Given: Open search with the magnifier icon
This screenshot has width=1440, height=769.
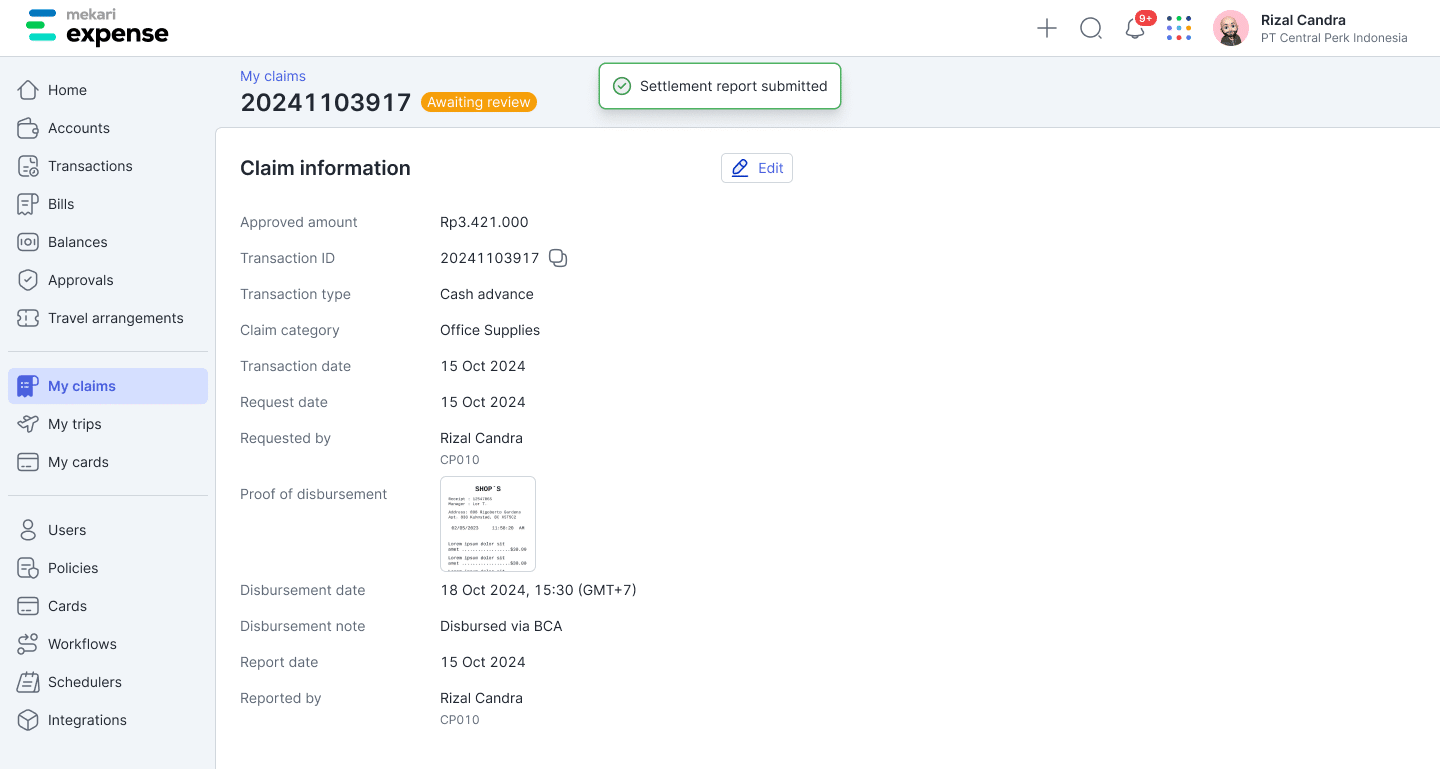Looking at the screenshot, I should point(1090,28).
